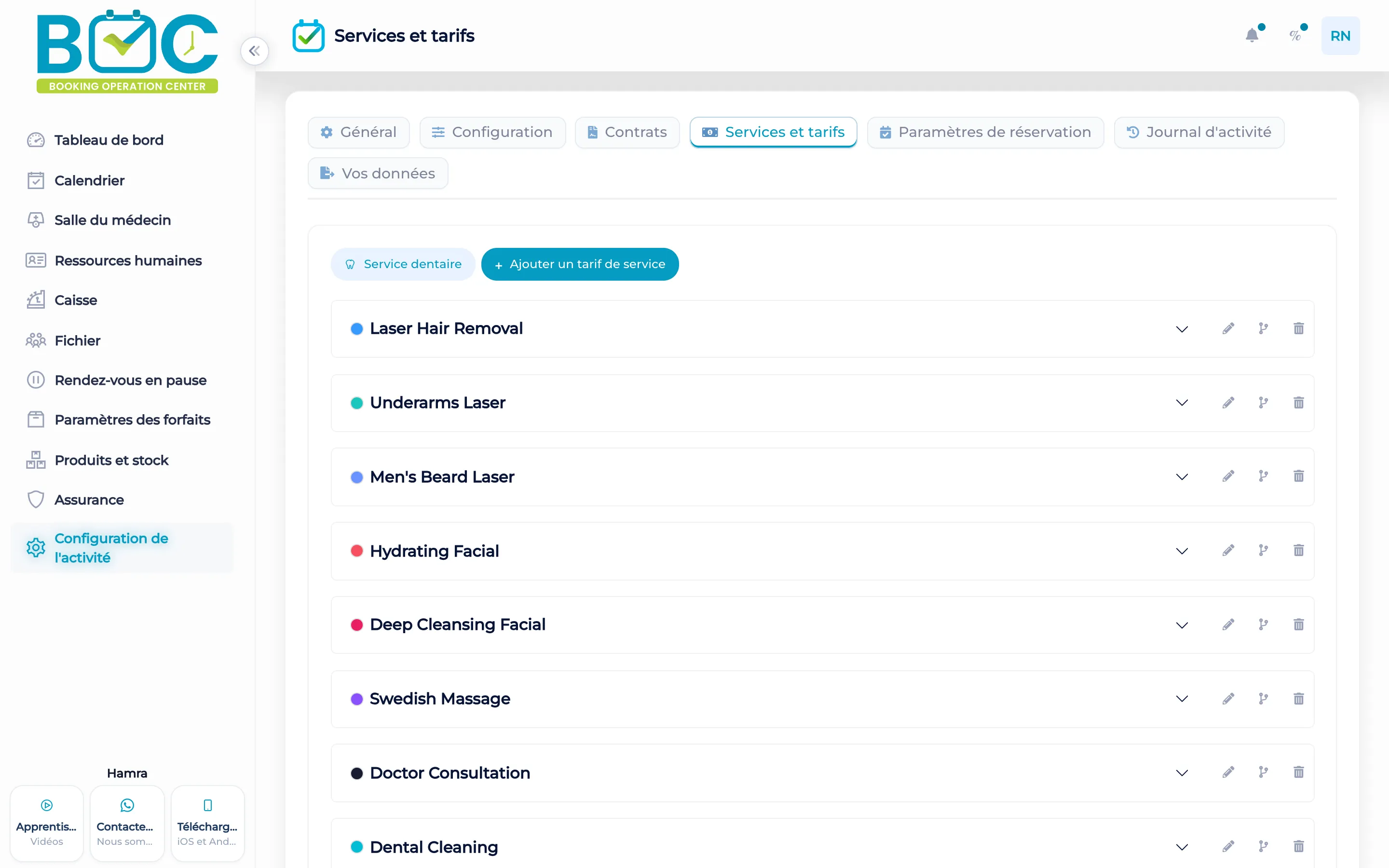The image size is (1389, 868).
Task: Open the percent discounts icon
Action: pyautogui.click(x=1295, y=36)
